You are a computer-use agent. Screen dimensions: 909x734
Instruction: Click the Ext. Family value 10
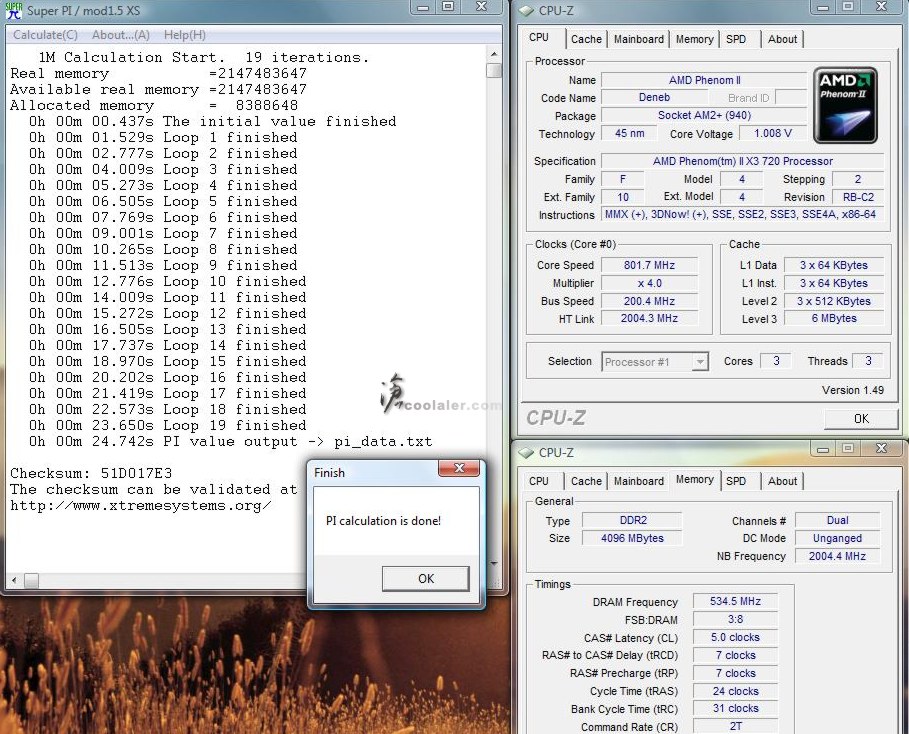click(623, 197)
